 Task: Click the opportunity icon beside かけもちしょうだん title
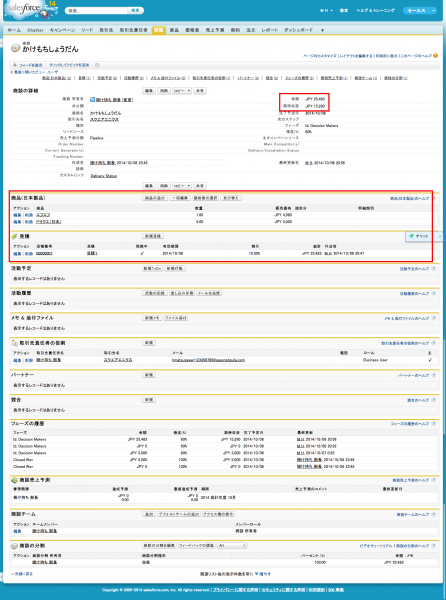15,48
